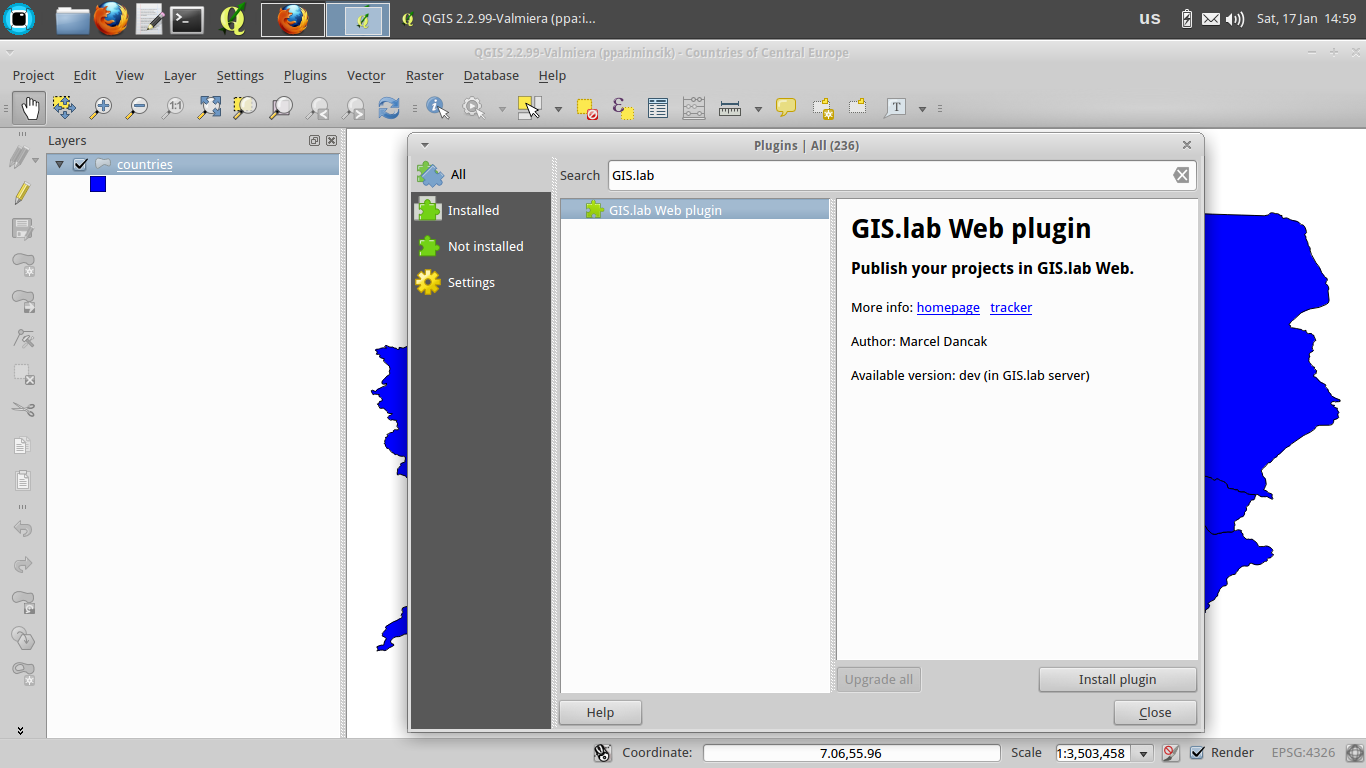Click the EPSG:4326 CRS status label
Viewport: 1366px width, 768px height.
pyautogui.click(x=1303, y=753)
